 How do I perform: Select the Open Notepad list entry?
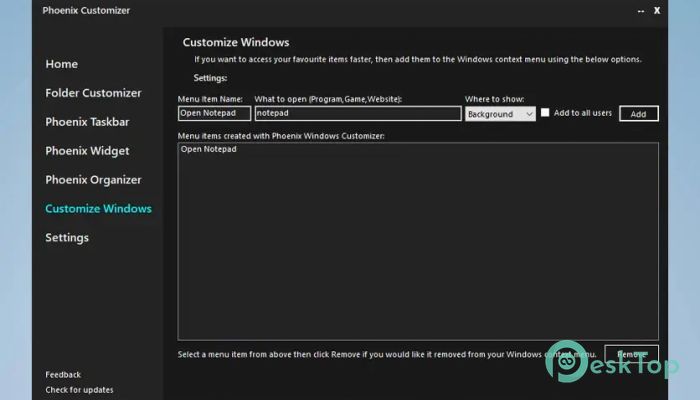tap(208, 149)
